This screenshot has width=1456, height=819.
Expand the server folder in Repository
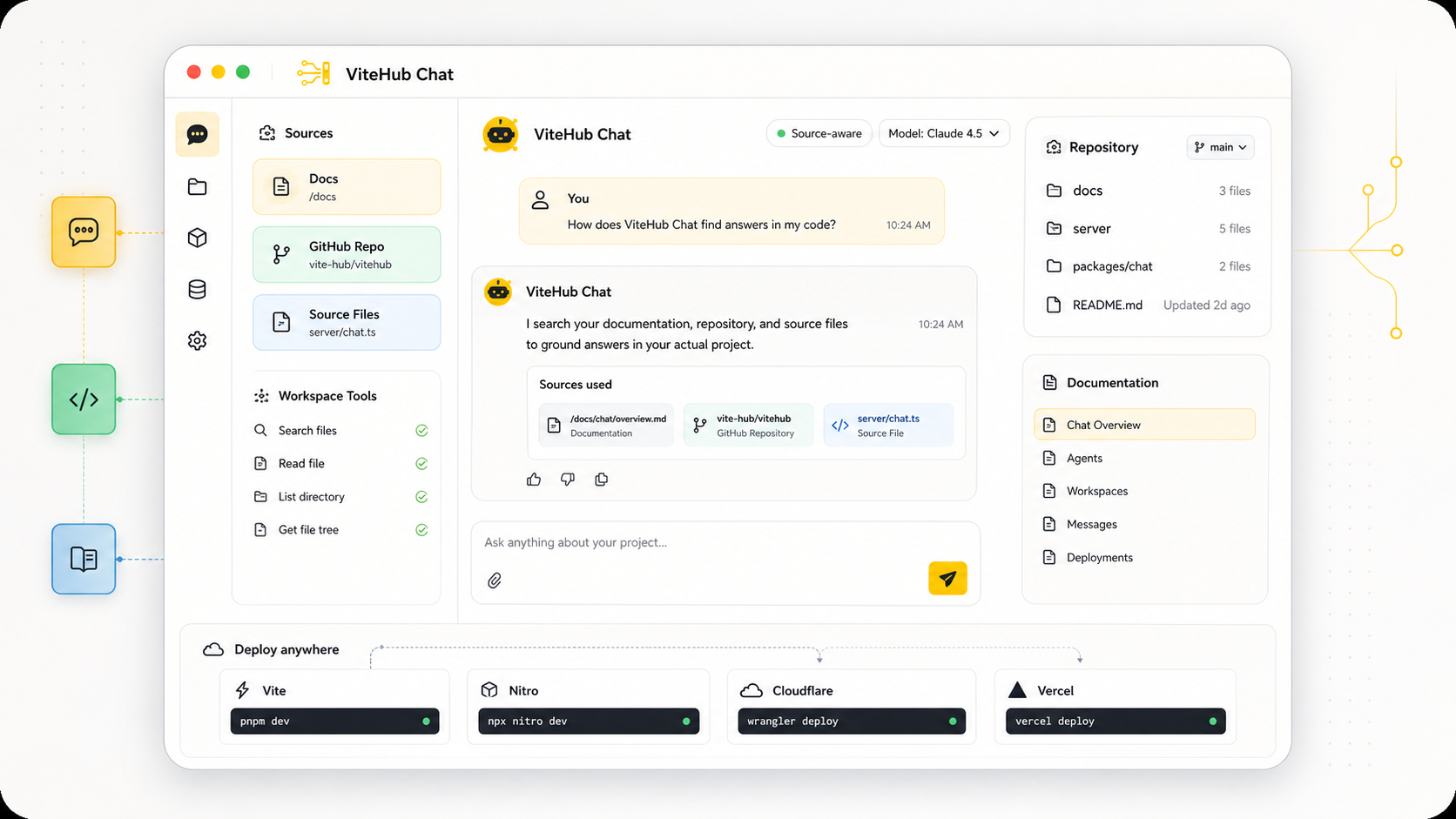1148,229
